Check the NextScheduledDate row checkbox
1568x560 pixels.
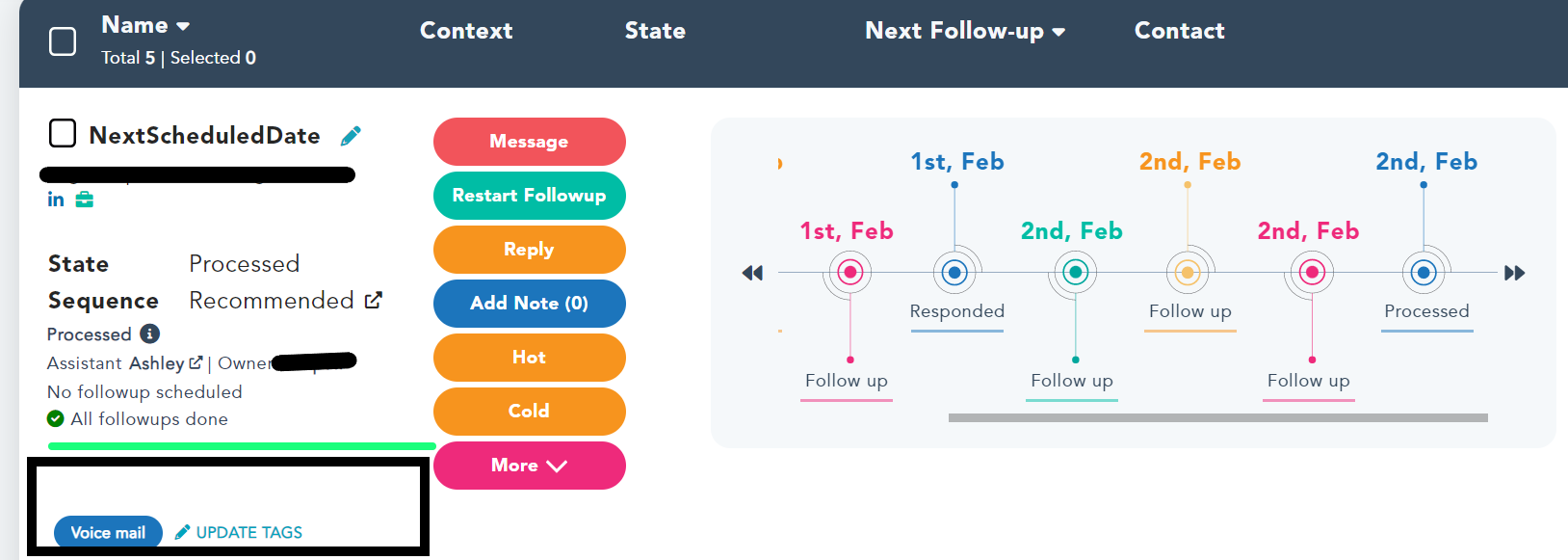point(63,133)
